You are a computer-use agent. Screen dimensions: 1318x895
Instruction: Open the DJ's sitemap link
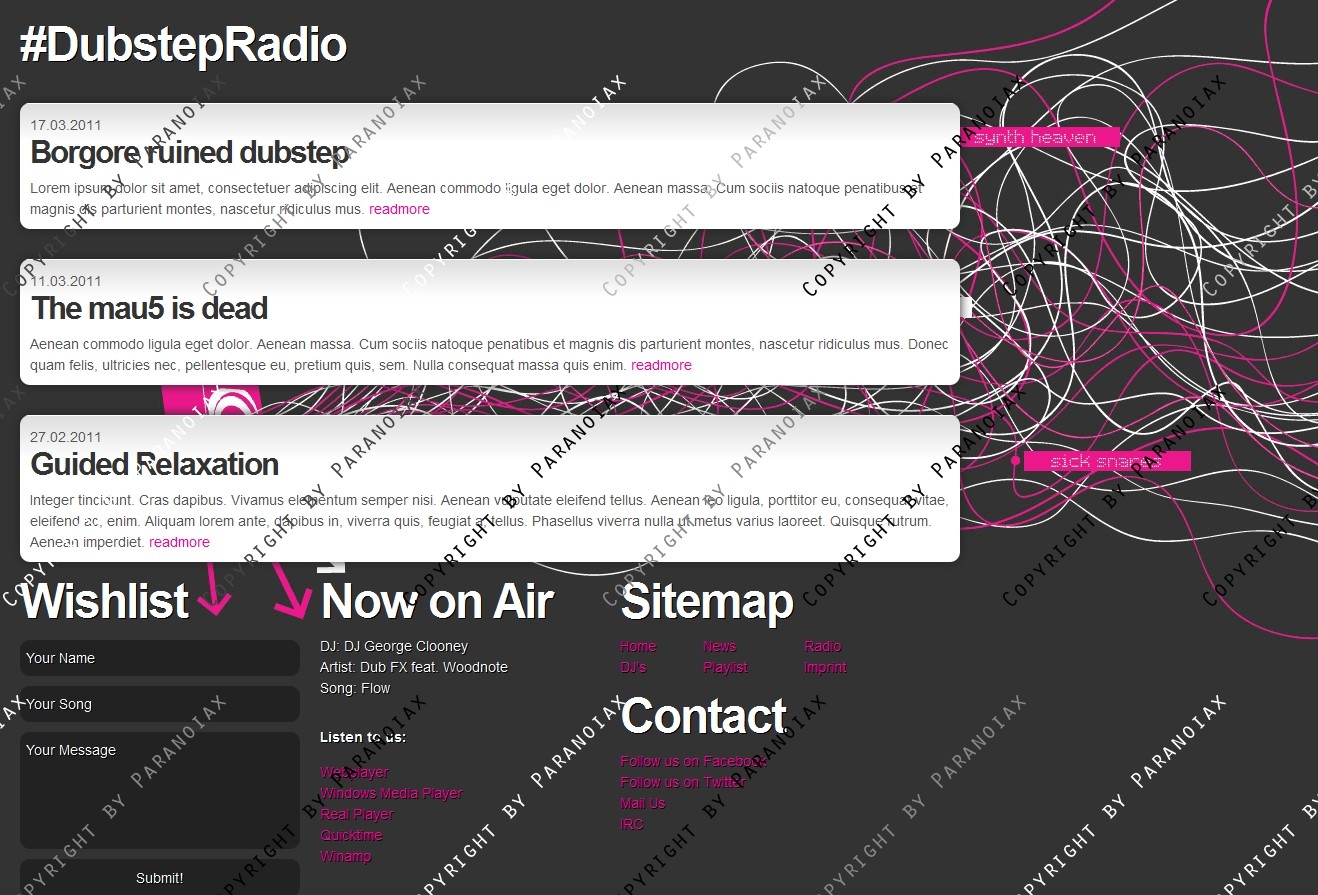(x=633, y=668)
